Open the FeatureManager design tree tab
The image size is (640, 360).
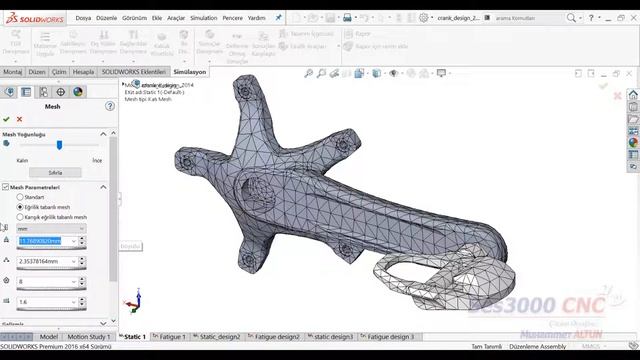click(9, 92)
